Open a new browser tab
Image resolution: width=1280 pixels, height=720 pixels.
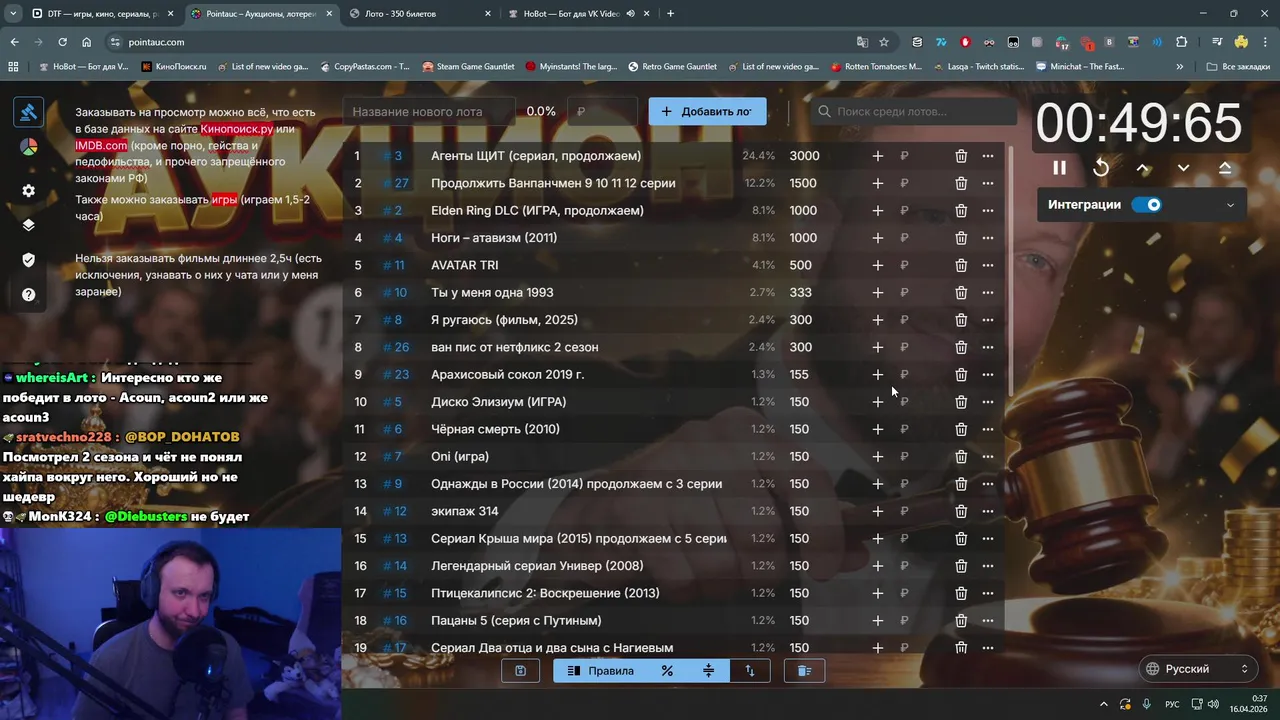point(670,14)
